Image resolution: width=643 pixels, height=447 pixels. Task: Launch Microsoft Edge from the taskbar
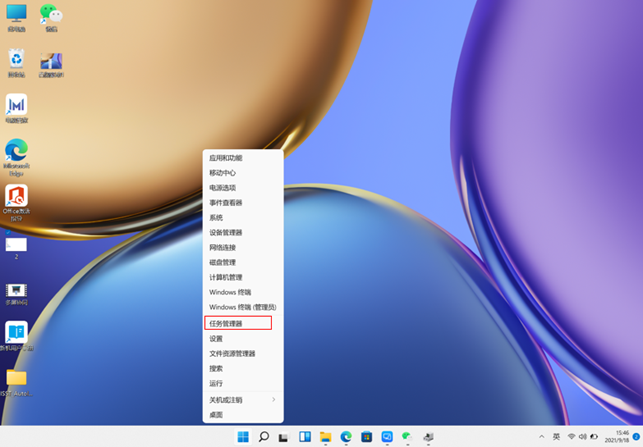point(346,437)
